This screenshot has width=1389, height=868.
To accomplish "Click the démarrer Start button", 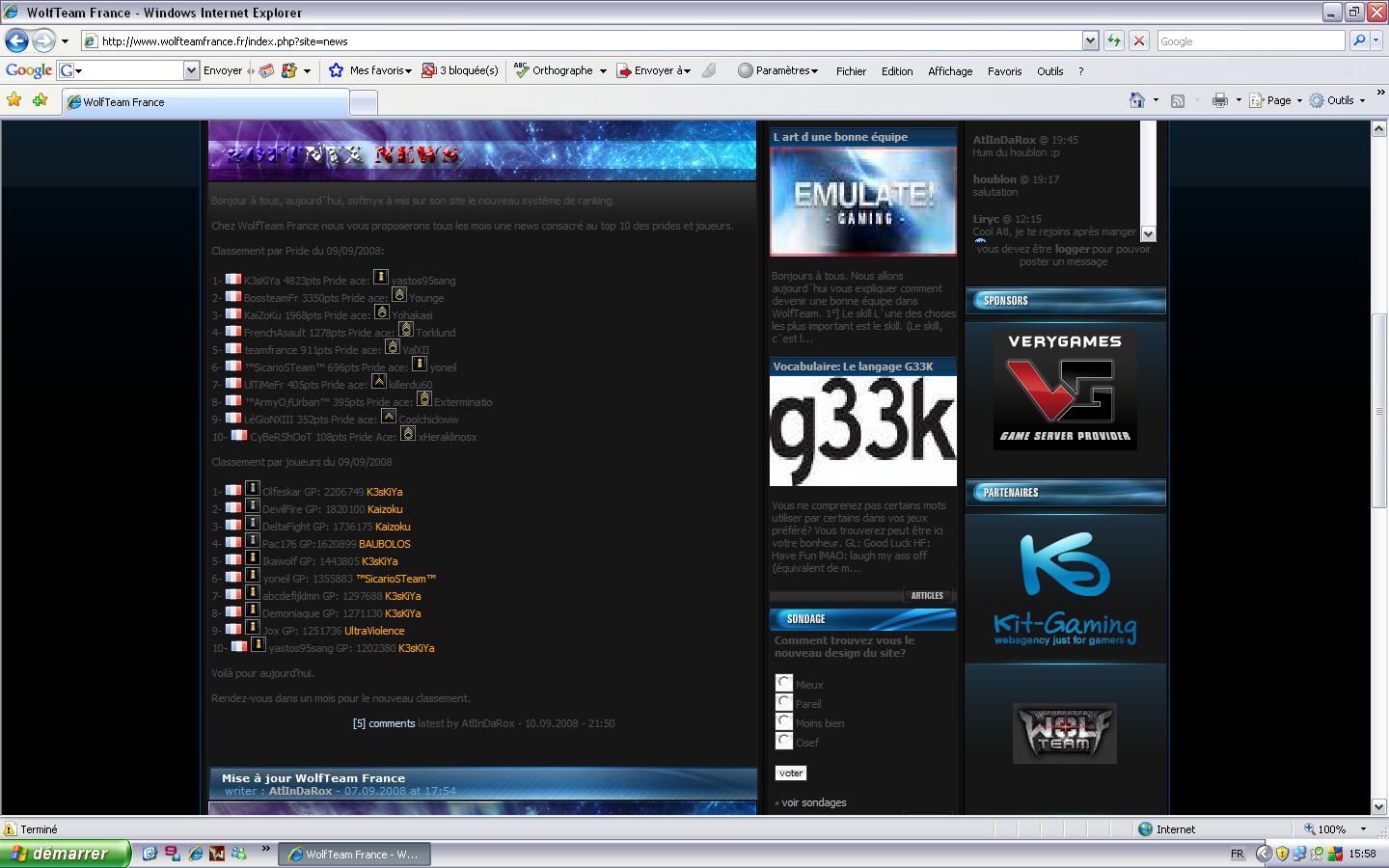I will (66, 854).
